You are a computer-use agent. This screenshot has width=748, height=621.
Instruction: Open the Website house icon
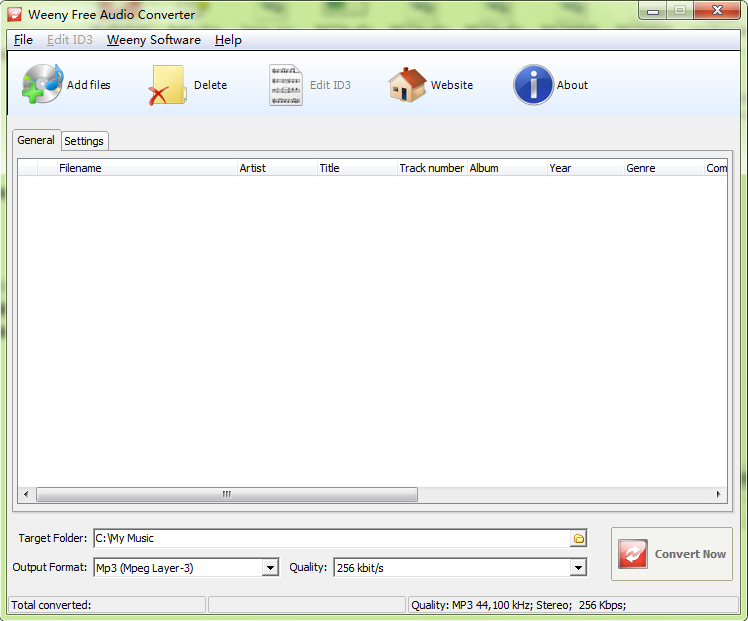(407, 84)
